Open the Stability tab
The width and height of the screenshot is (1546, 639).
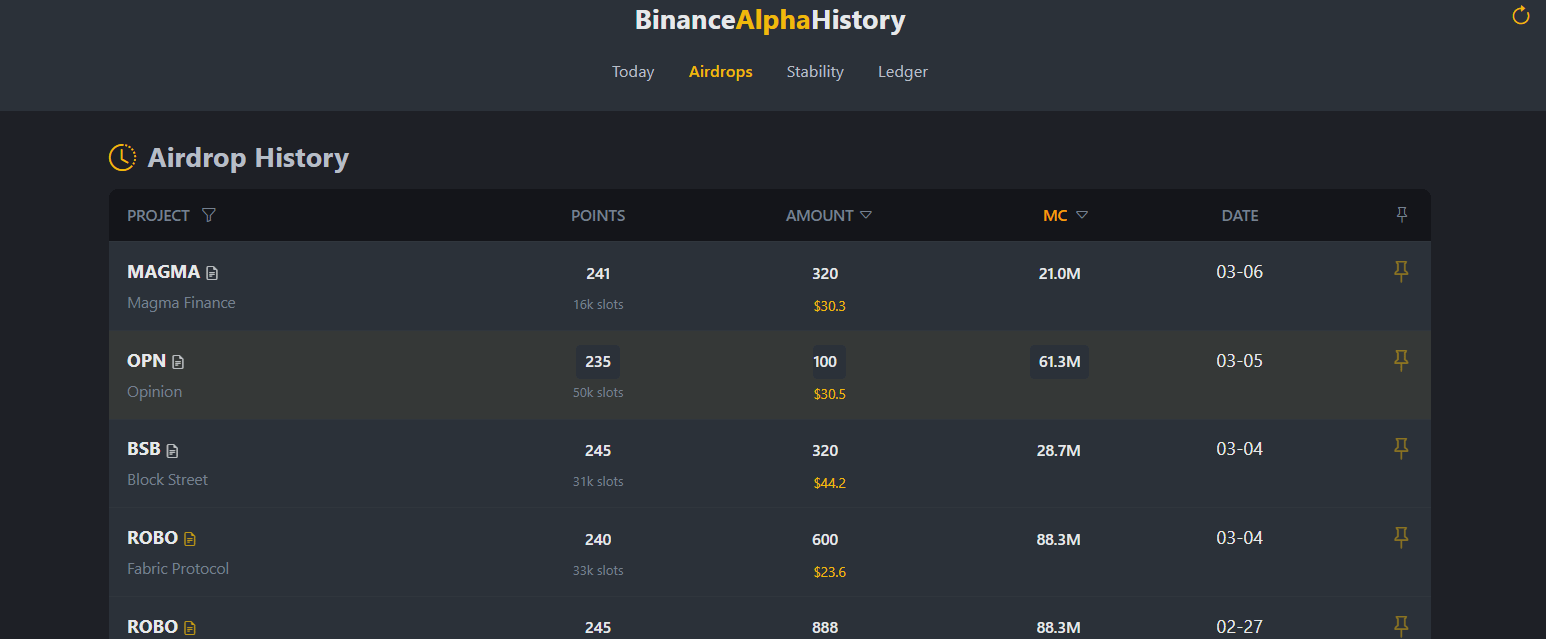[x=815, y=72]
